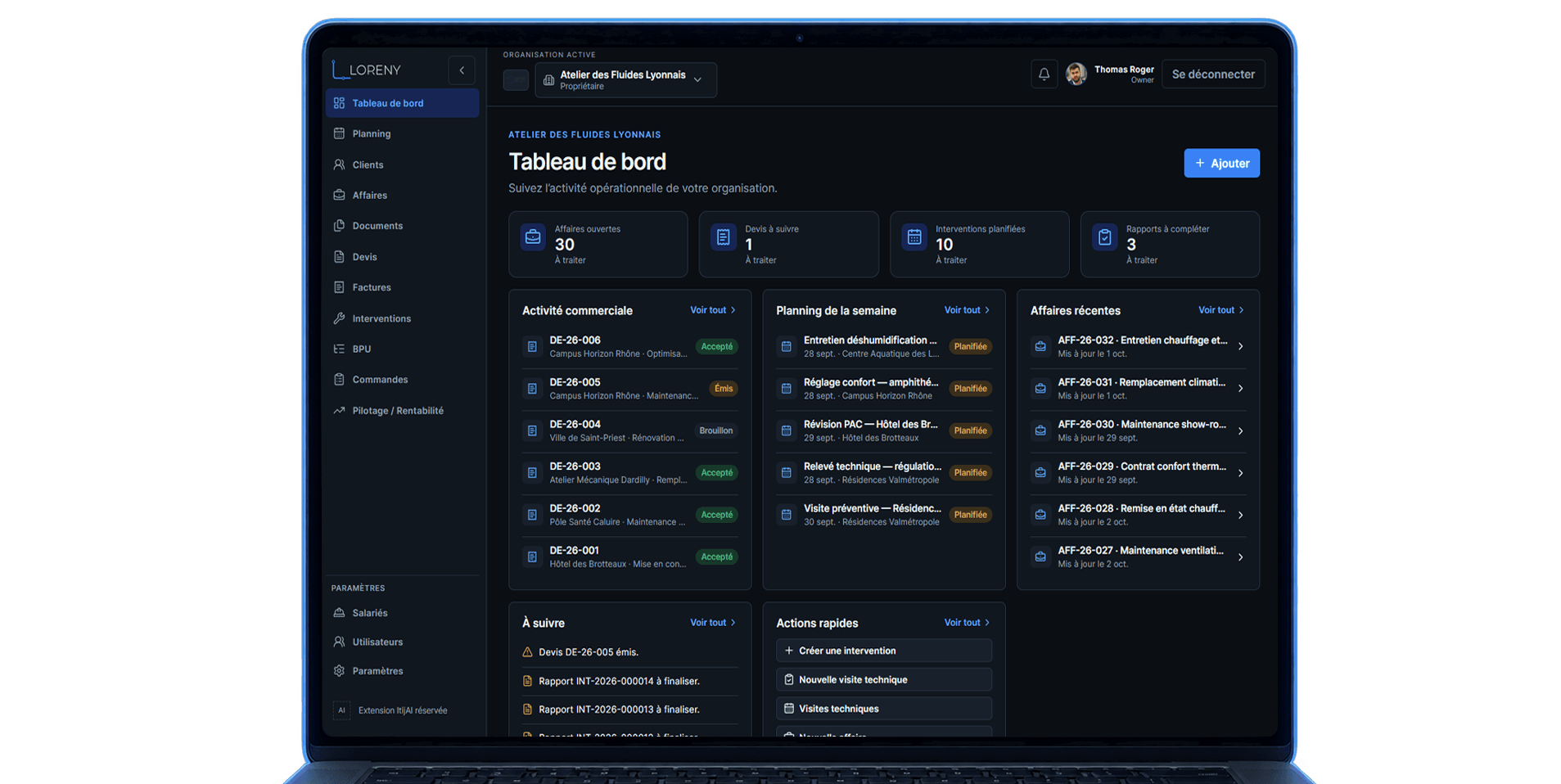Click the Ajouter button
The height and width of the screenshot is (784, 1561).
[x=1221, y=163]
